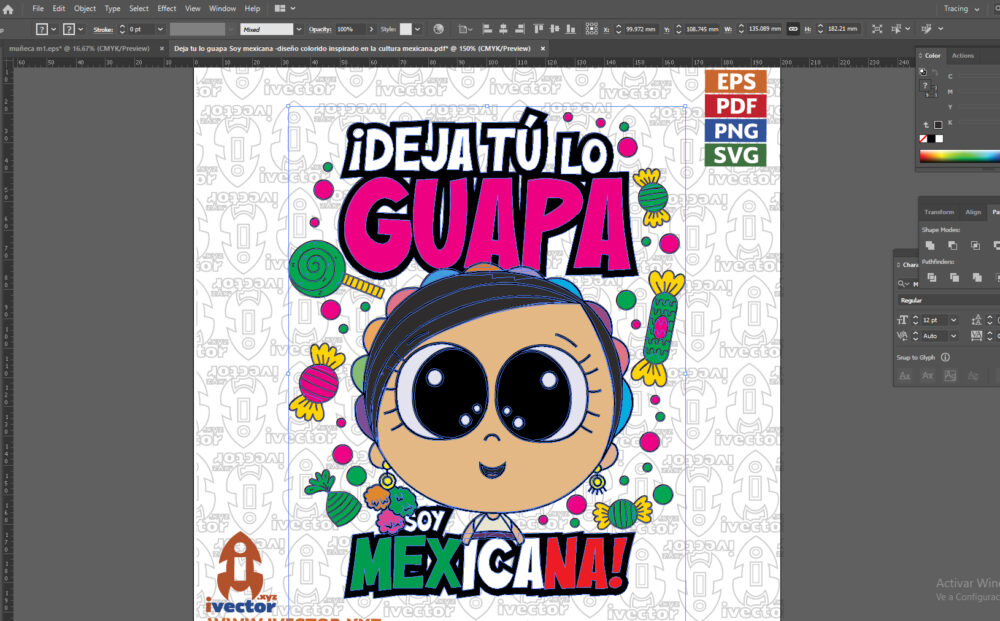This screenshot has width=1000, height=621.
Task: Click the Merge pathfinder icon
Action: click(976, 277)
